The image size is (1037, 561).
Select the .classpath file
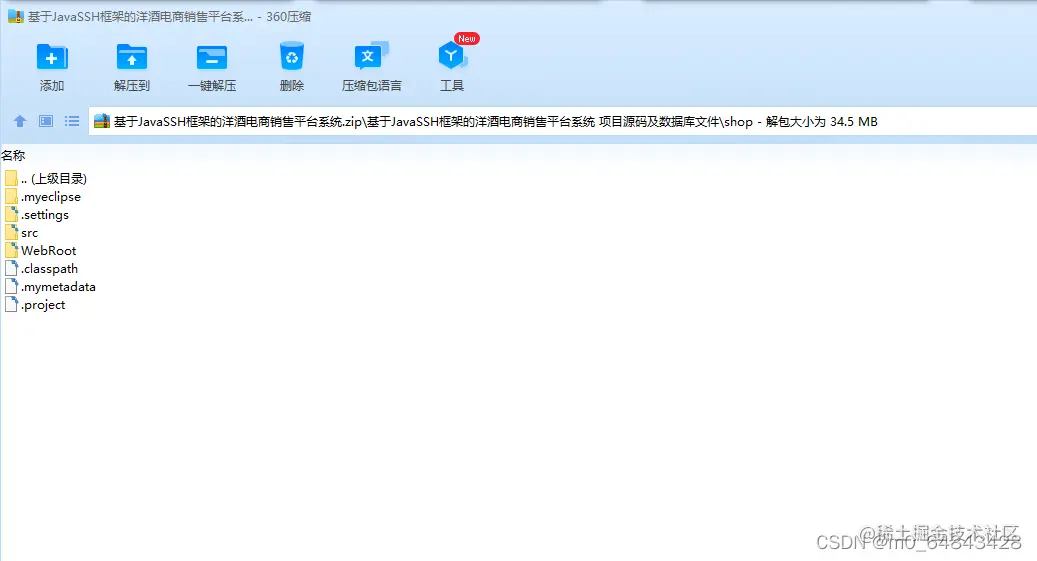[42, 269]
